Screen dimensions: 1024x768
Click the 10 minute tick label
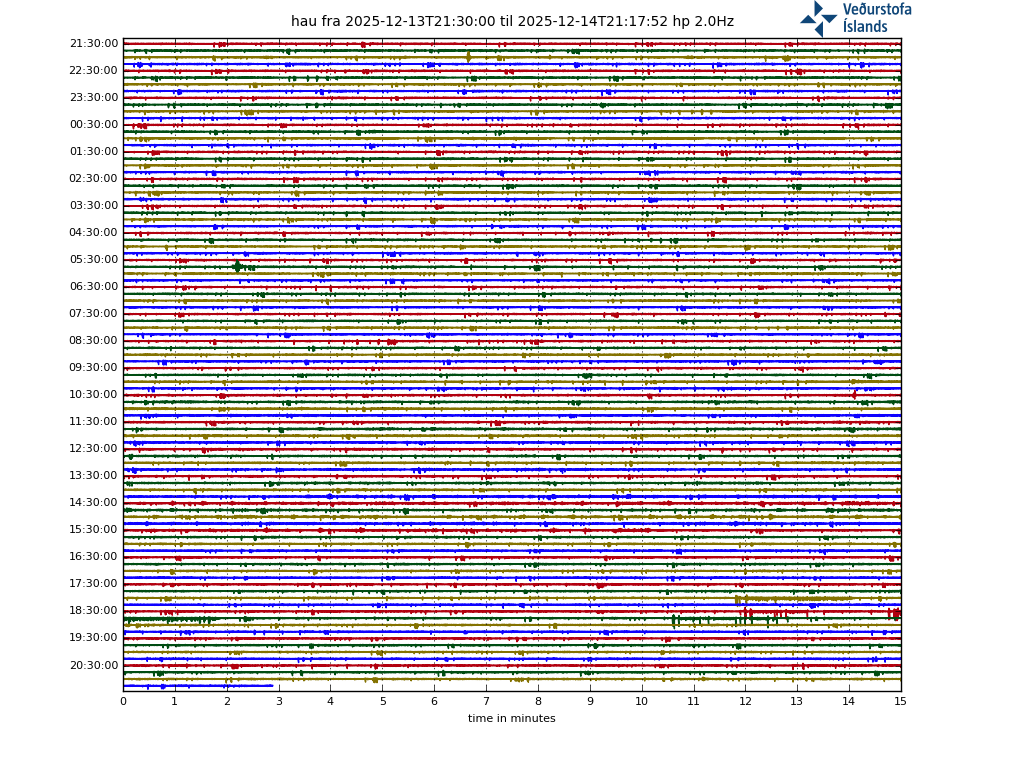click(641, 702)
